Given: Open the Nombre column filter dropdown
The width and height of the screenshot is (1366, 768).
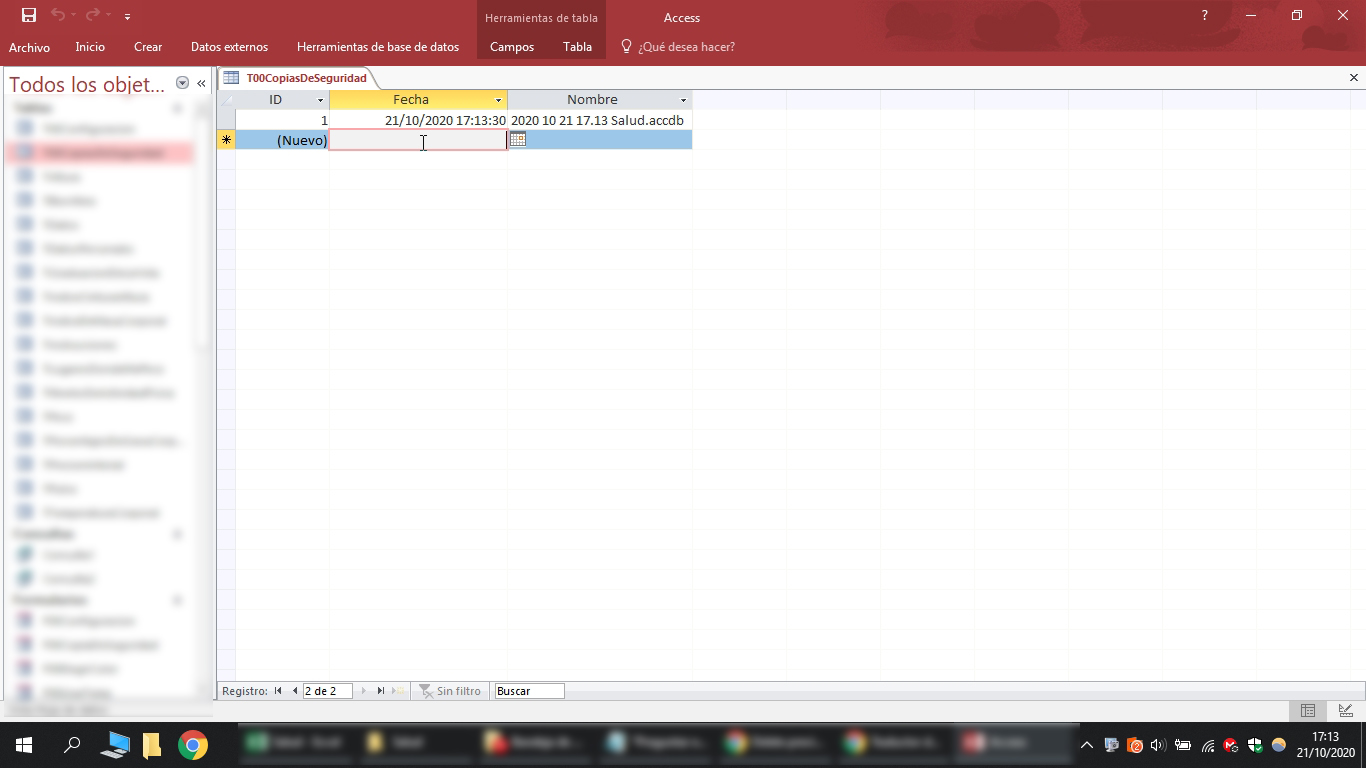Looking at the screenshot, I should tap(683, 100).
